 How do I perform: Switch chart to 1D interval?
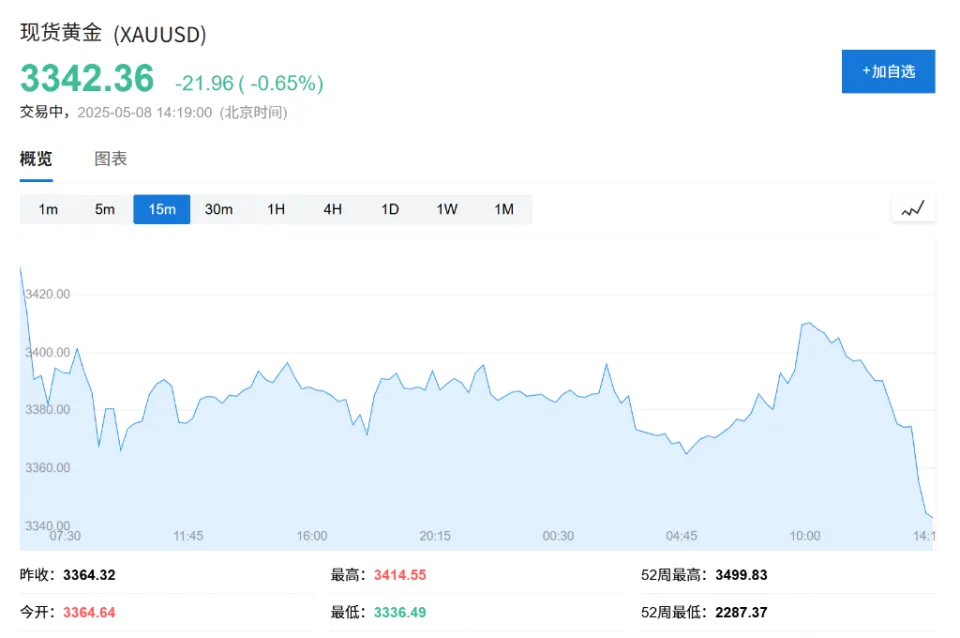coord(390,209)
